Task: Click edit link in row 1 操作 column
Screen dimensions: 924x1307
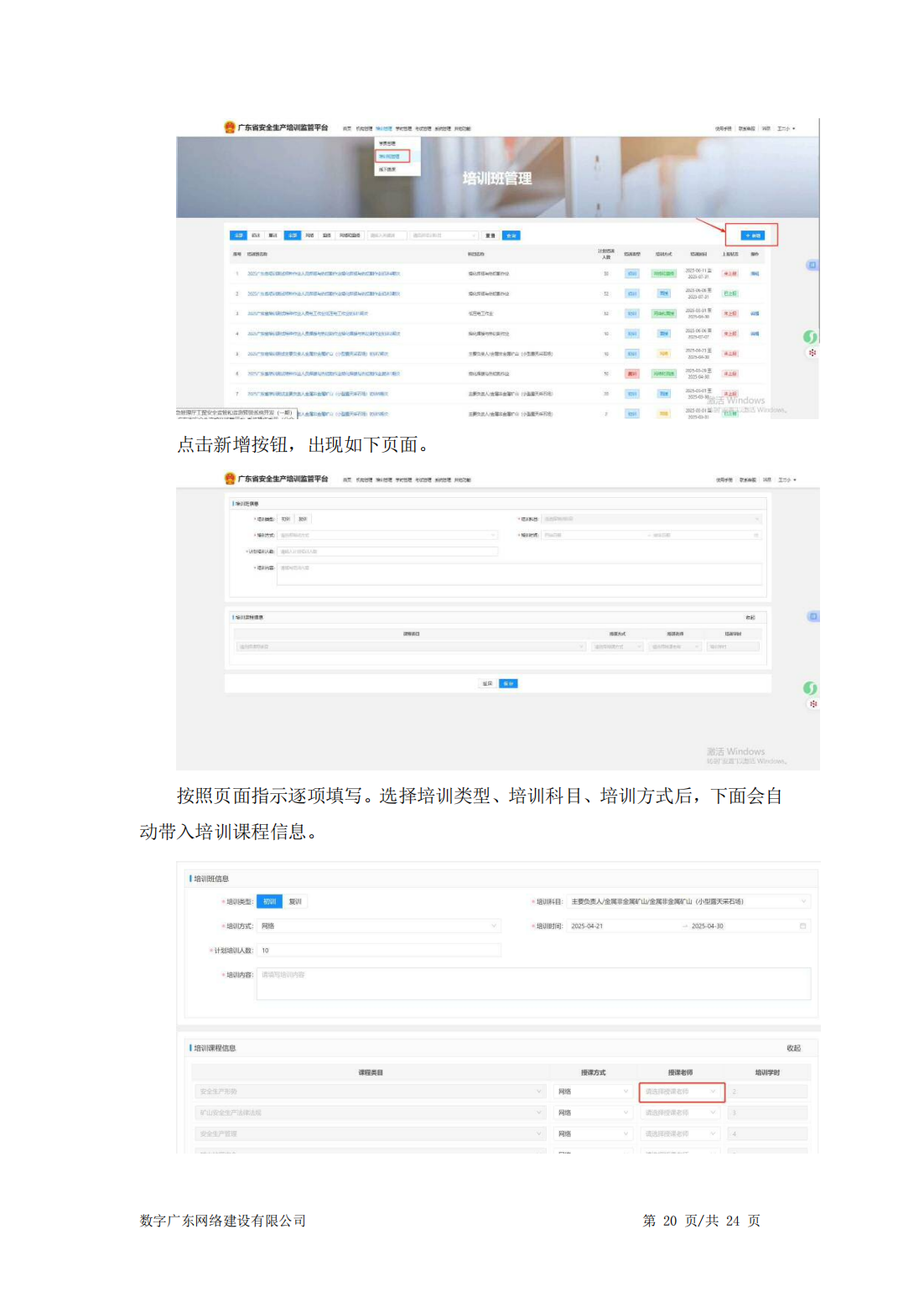Action: (x=755, y=273)
